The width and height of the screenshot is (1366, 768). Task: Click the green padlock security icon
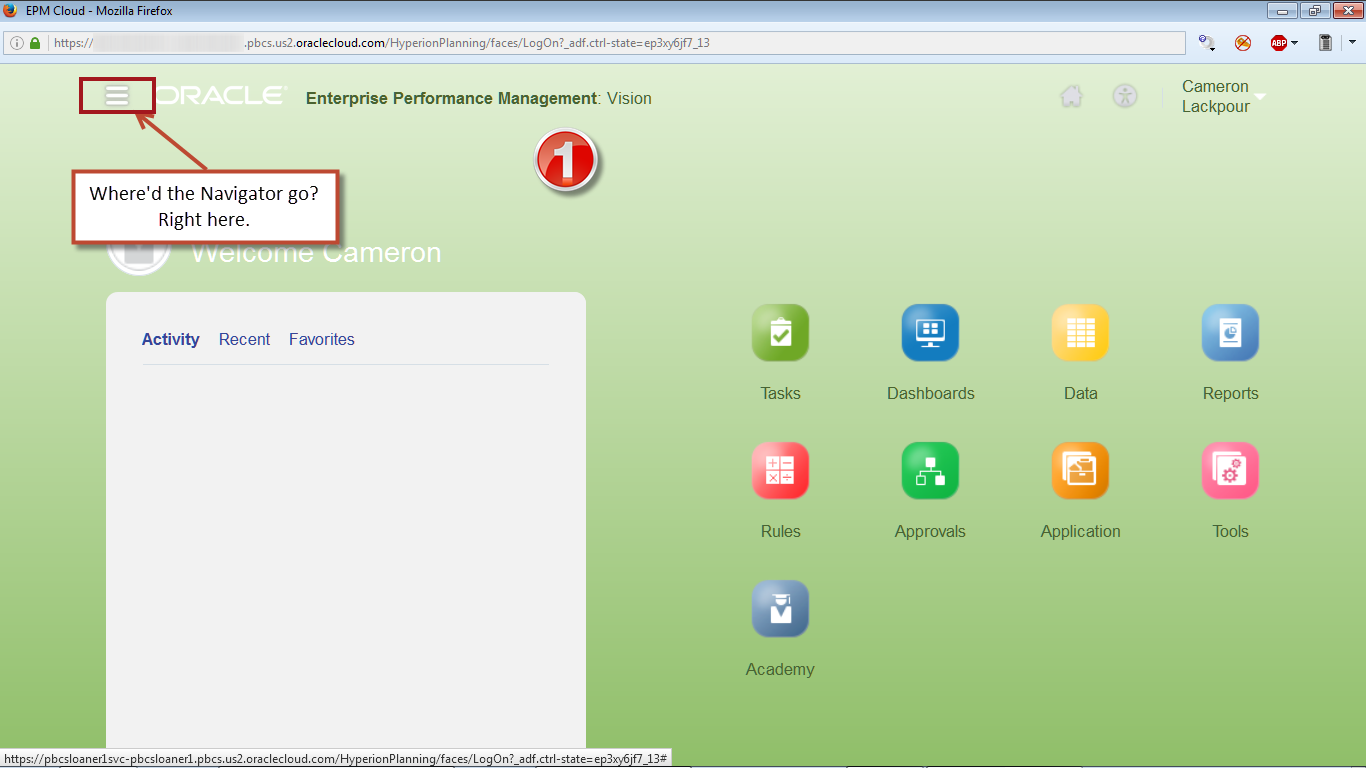[35, 43]
